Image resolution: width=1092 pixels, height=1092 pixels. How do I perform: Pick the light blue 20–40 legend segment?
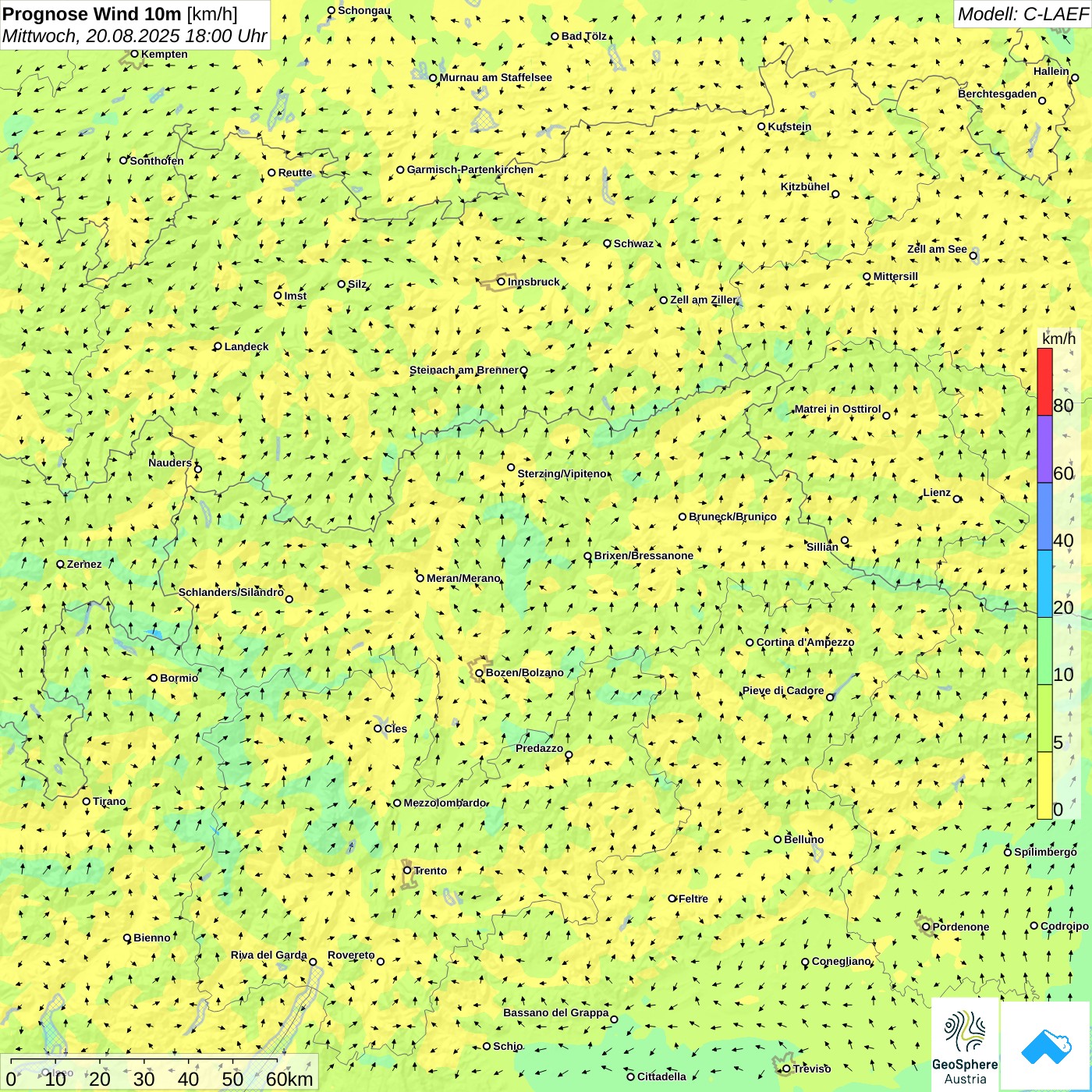pyautogui.click(x=1044, y=584)
